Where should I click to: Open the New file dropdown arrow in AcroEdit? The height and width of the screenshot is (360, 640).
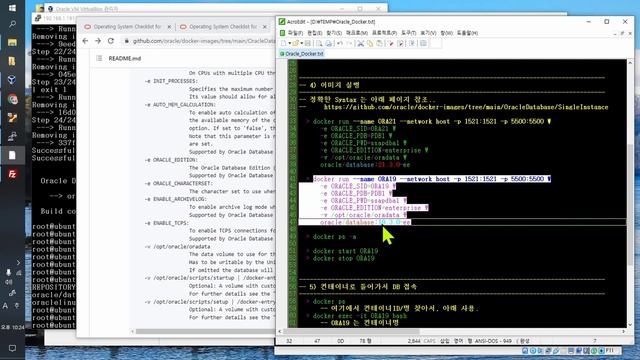tap(290, 43)
